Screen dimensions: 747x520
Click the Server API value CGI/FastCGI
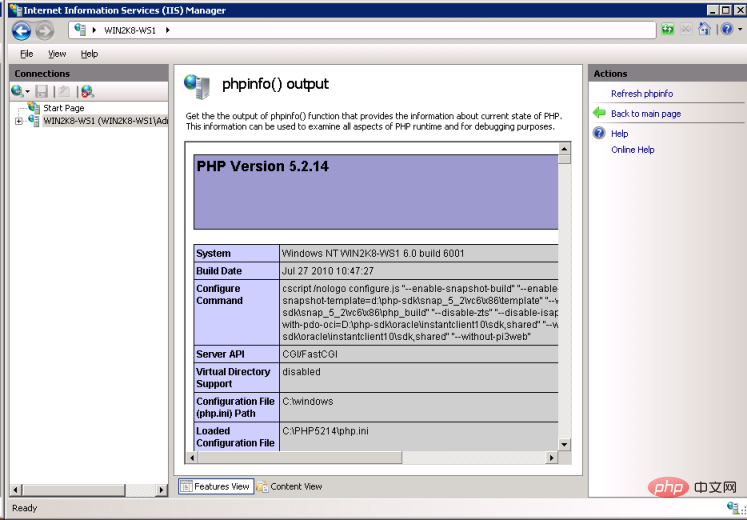point(310,354)
